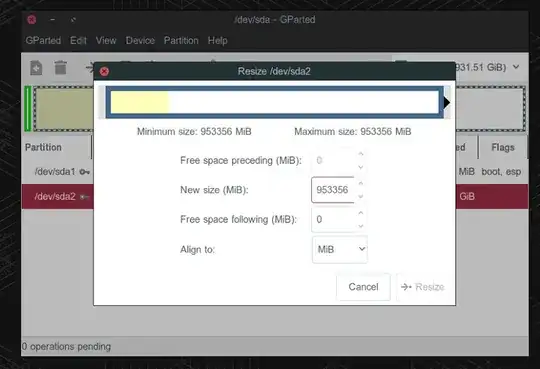Increase the New size value

(361, 183)
